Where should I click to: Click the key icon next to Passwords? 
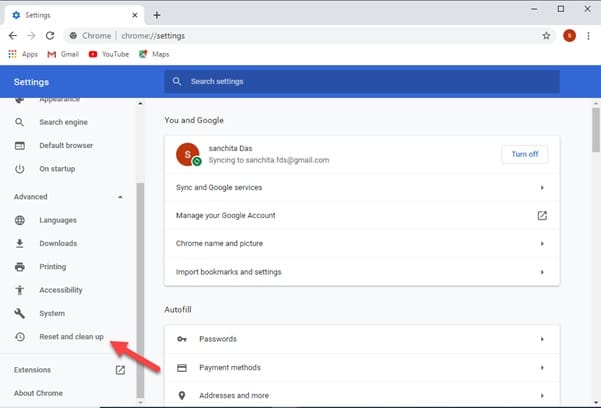(x=182, y=339)
